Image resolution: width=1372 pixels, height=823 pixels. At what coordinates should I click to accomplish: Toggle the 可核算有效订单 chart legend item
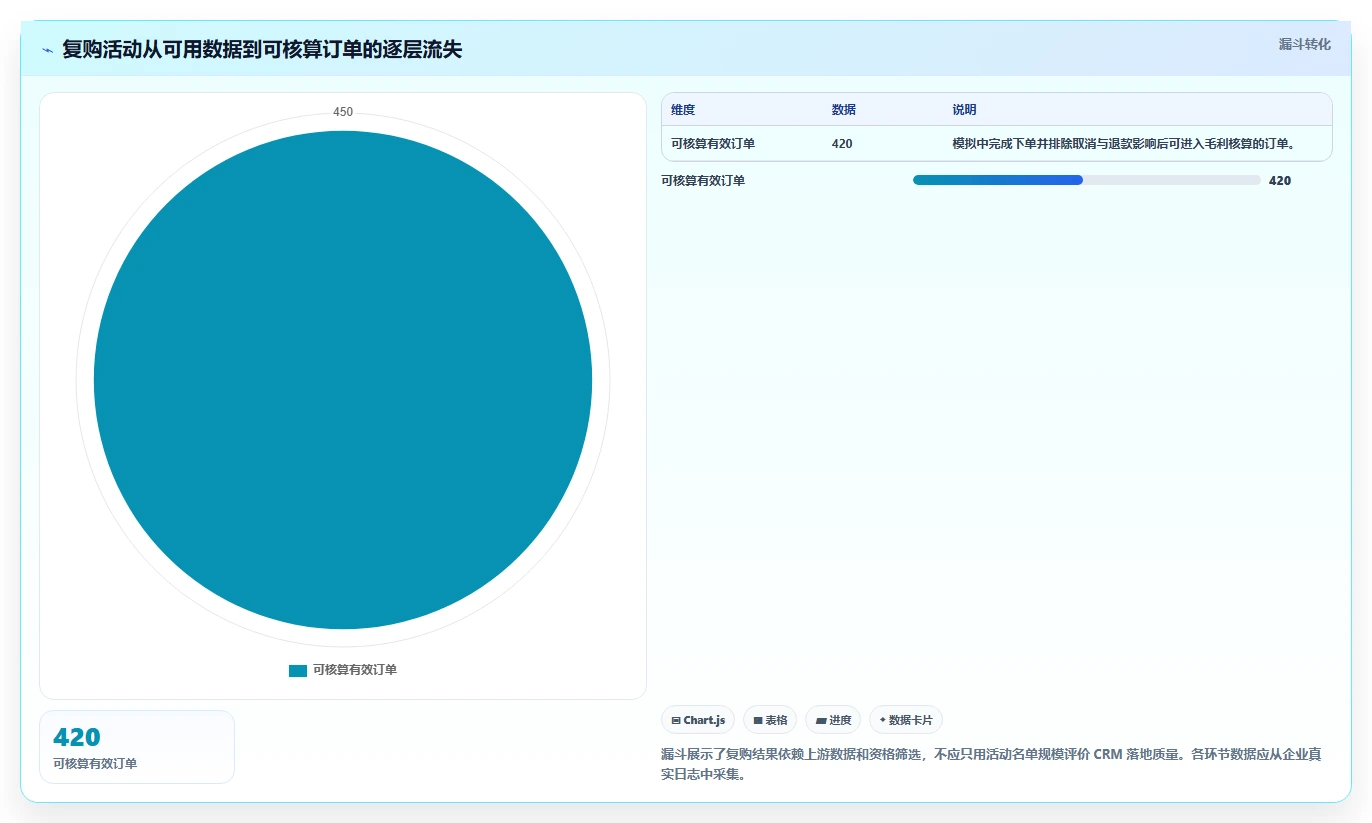[x=343, y=670]
